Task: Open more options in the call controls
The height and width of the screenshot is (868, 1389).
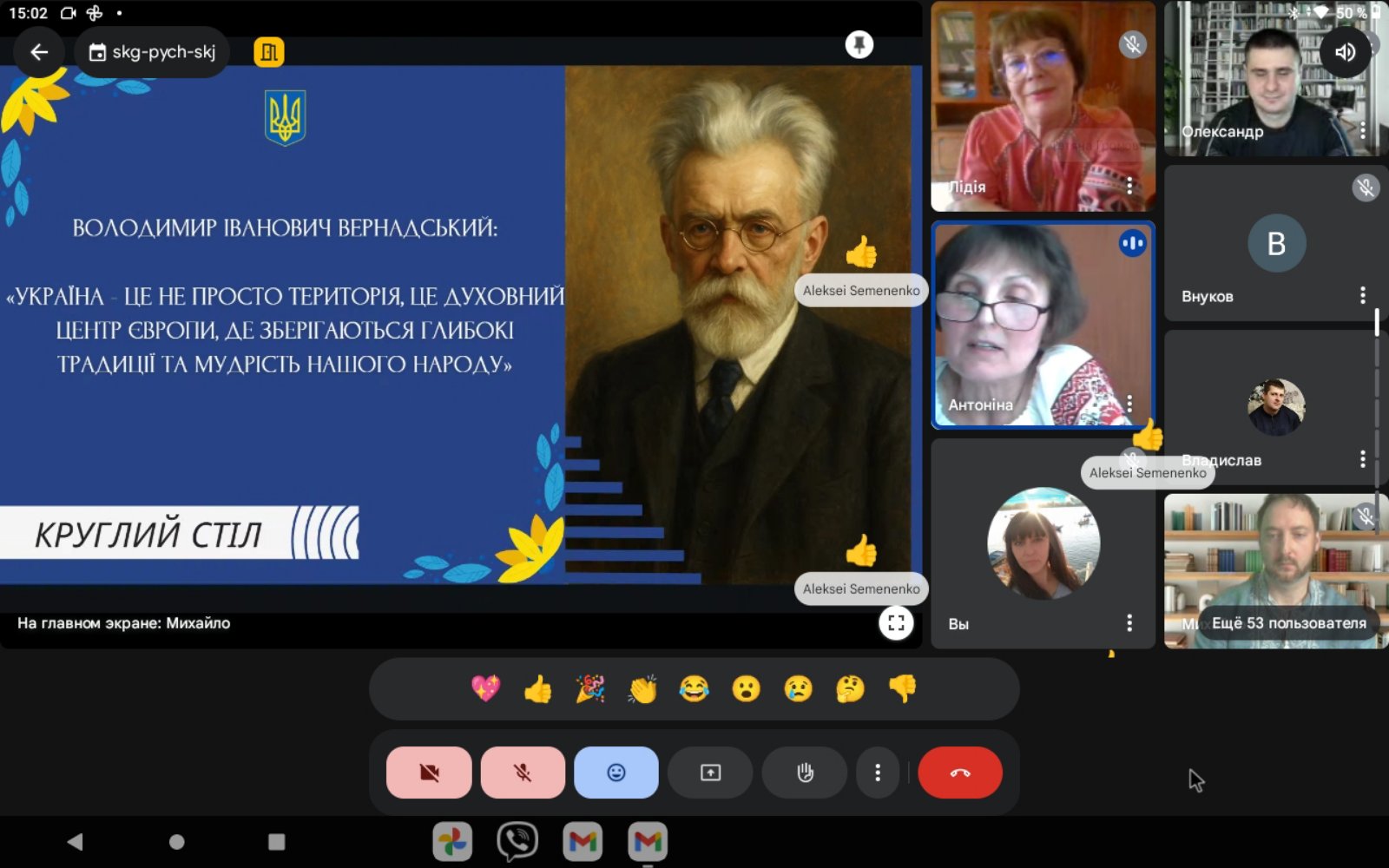Action: point(878,773)
